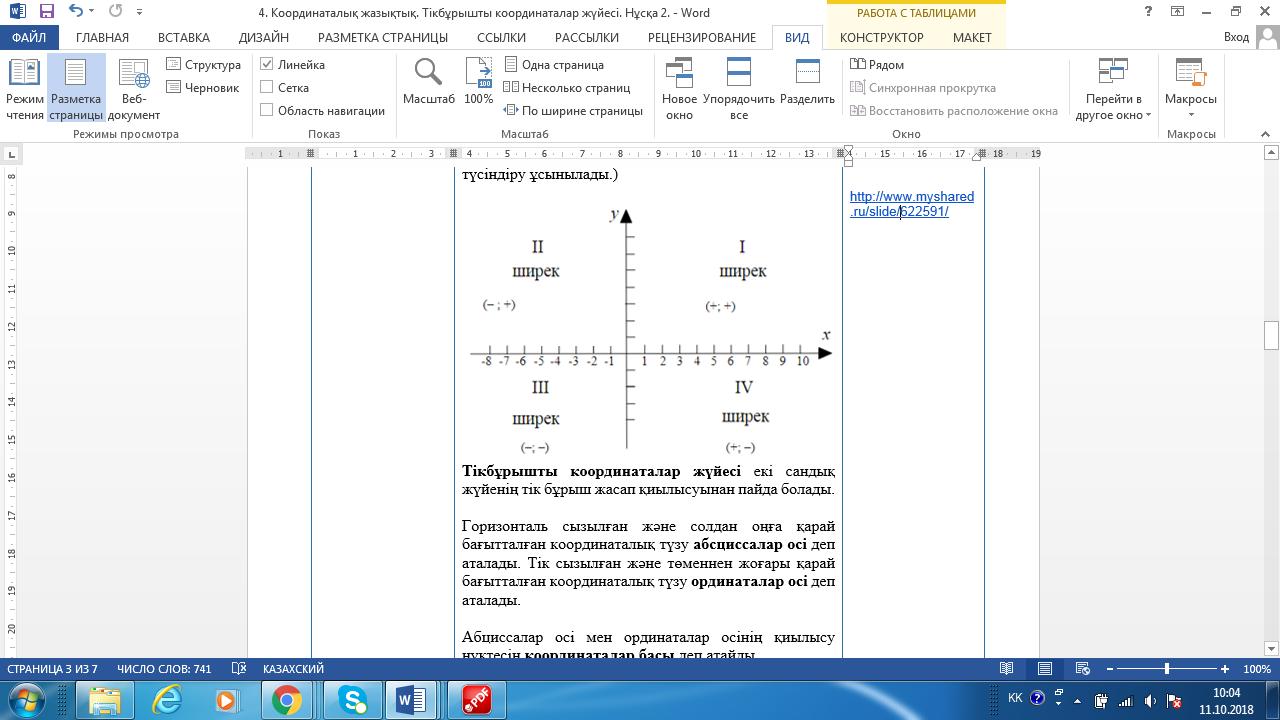This screenshot has width=1280, height=720.
Task: Expand the Макросы dropdown
Action: click(1190, 114)
